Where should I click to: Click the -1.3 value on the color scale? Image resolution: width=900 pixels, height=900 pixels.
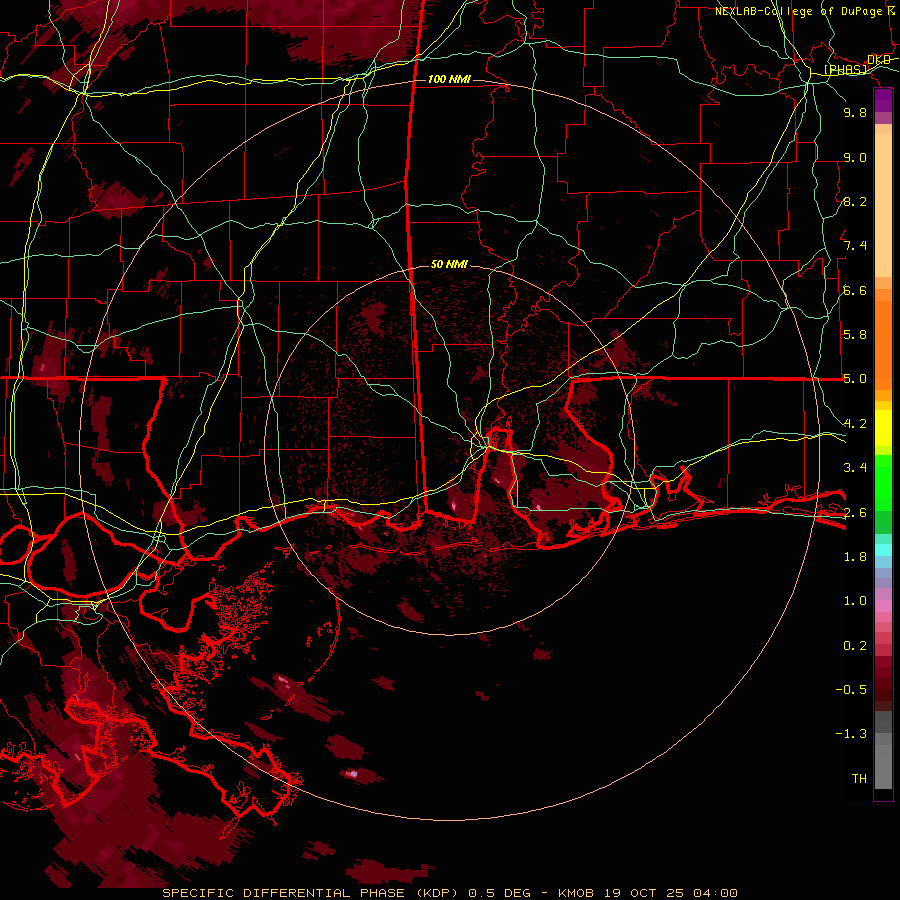(x=851, y=734)
